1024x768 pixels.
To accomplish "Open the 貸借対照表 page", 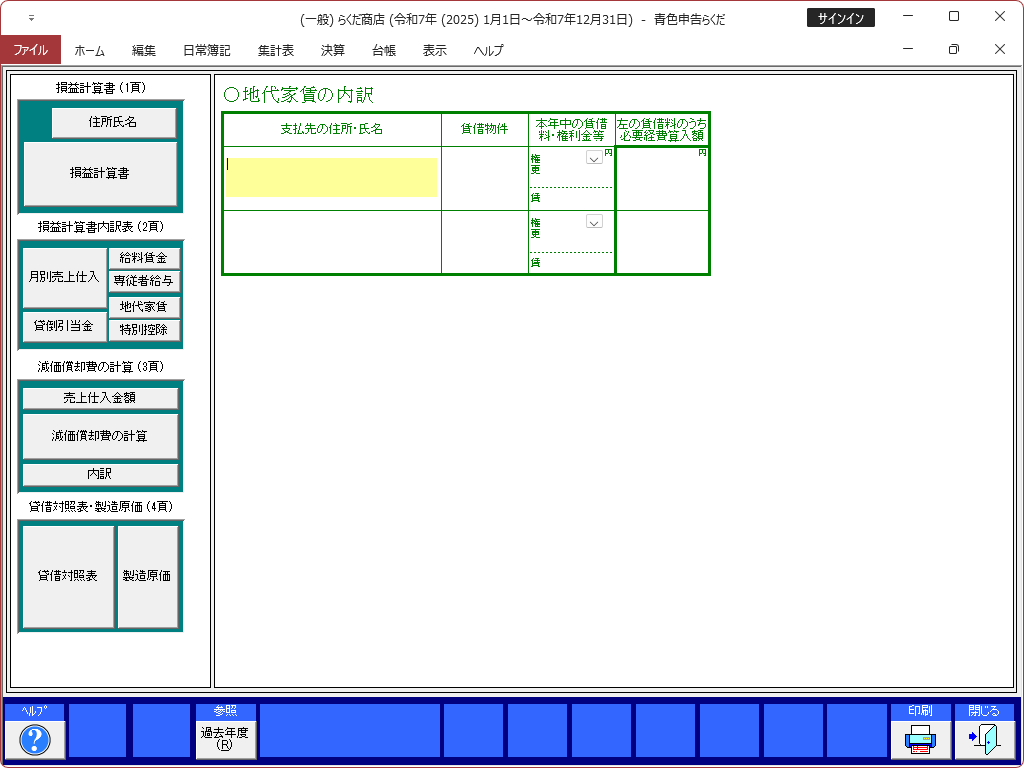I will (x=68, y=576).
